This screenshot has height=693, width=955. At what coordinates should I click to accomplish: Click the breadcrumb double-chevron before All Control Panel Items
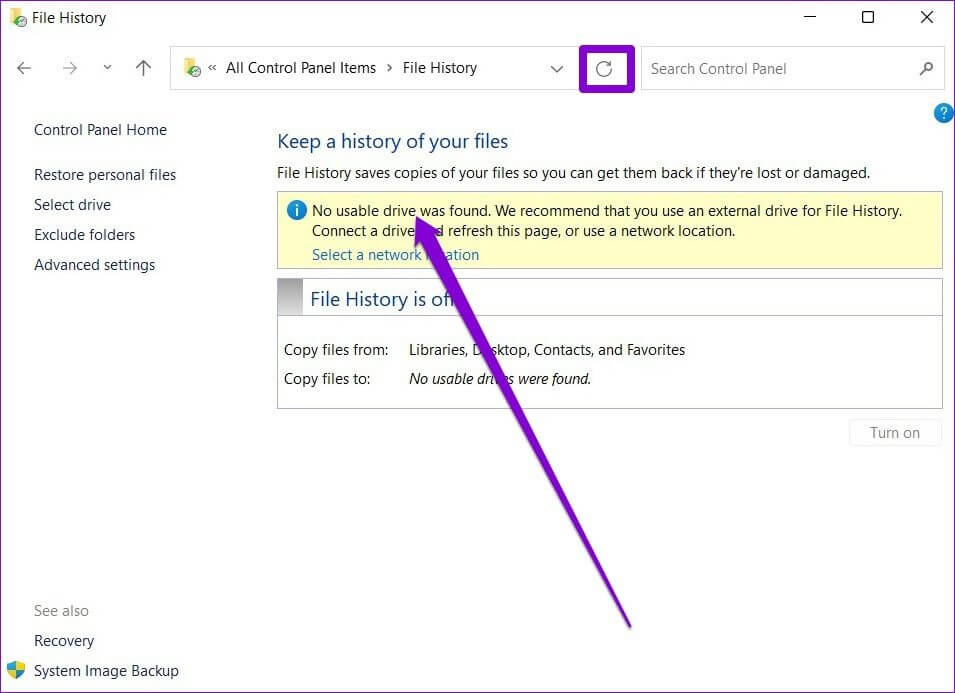coord(212,68)
